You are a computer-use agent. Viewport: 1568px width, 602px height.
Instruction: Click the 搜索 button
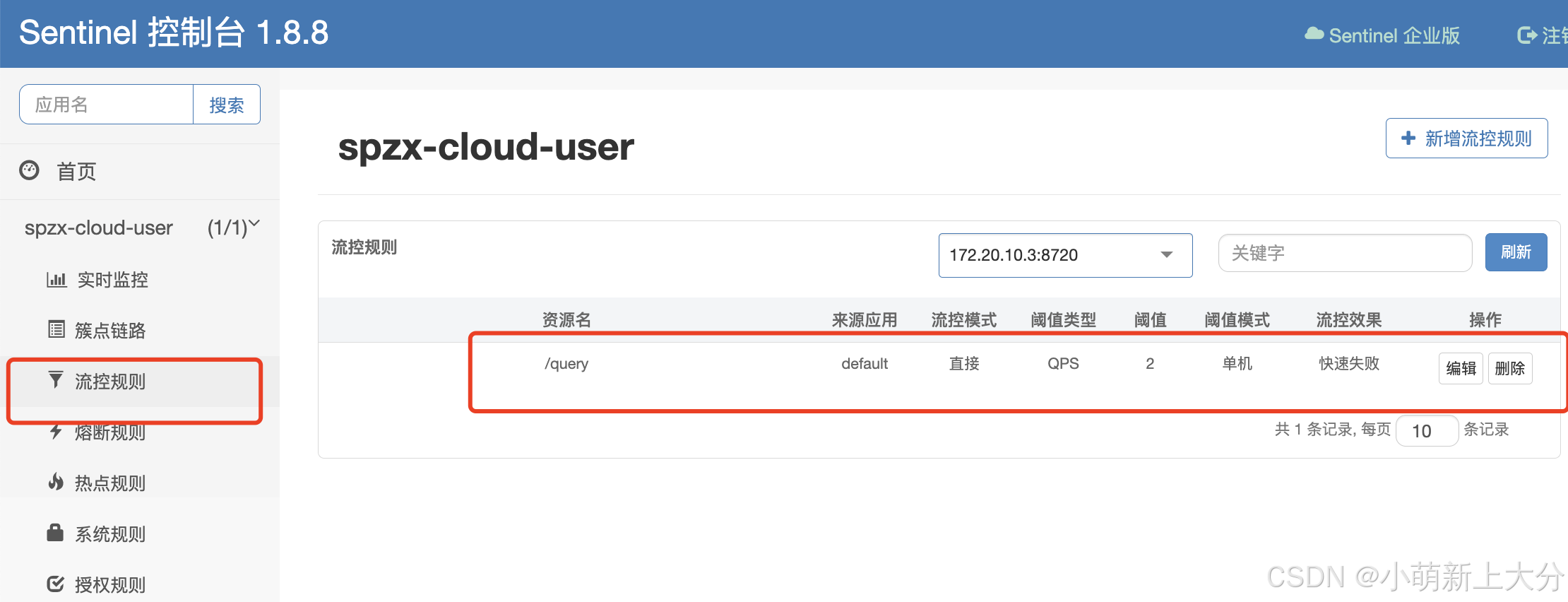(x=227, y=105)
